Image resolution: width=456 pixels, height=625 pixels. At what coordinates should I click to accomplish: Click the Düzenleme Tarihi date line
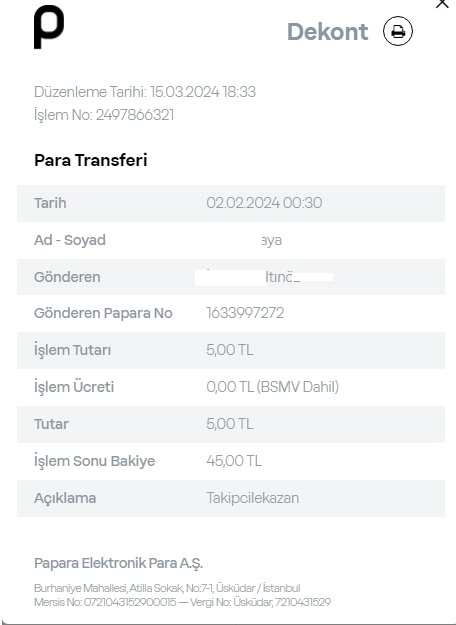click(x=145, y=92)
